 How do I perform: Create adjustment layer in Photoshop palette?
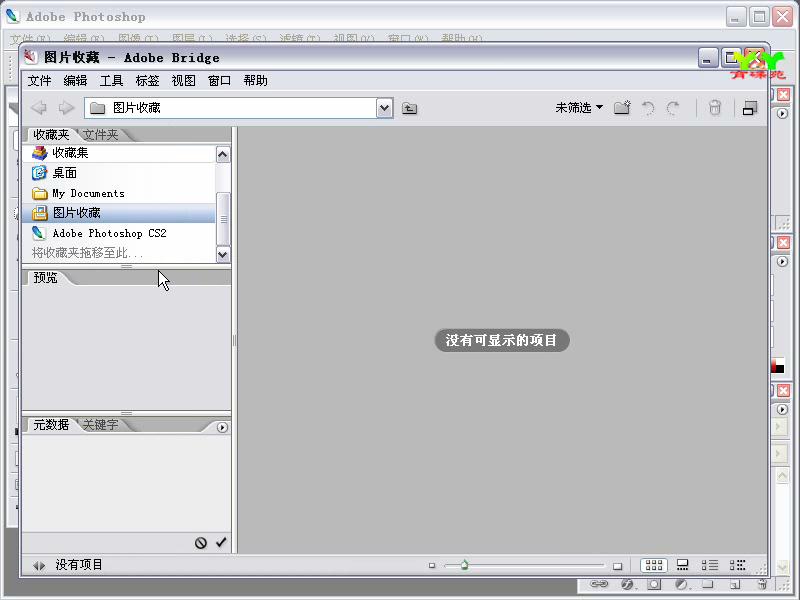[x=682, y=584]
